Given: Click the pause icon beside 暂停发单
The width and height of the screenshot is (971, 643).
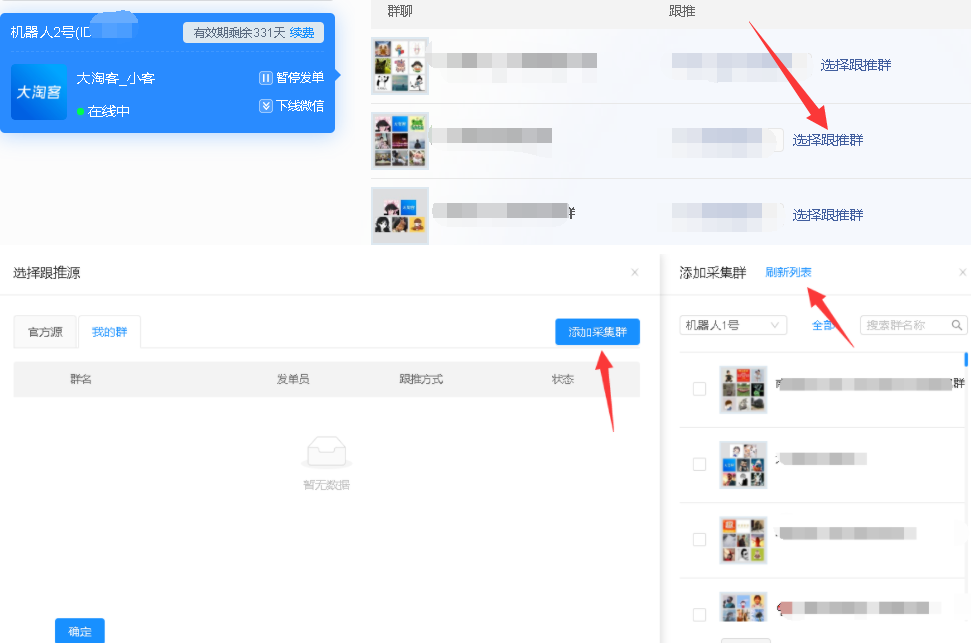Looking at the screenshot, I should click(266, 78).
